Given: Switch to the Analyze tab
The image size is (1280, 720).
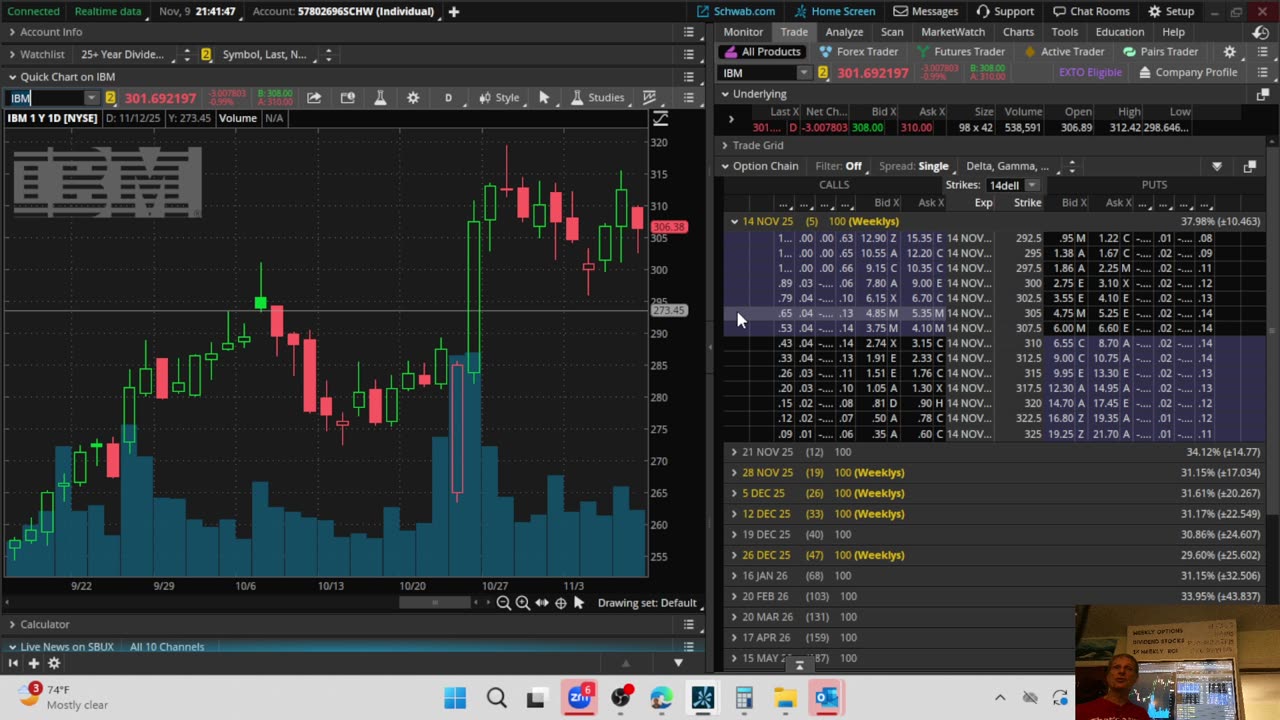Looking at the screenshot, I should coord(844,32).
